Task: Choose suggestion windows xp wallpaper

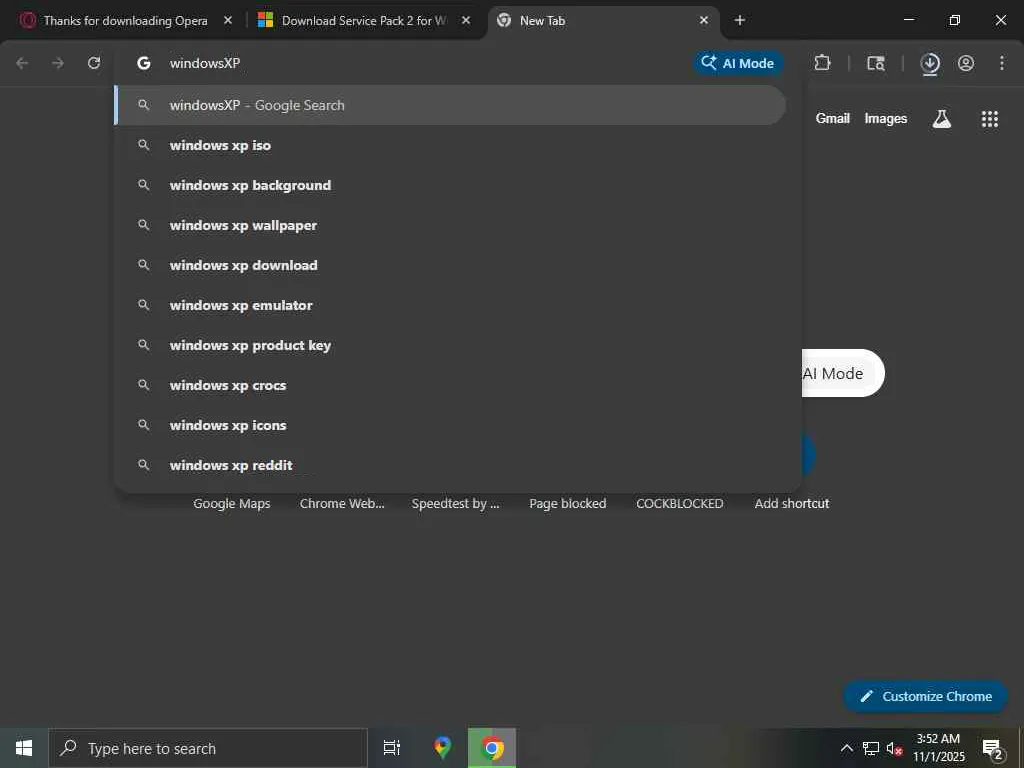Action: tap(450, 225)
